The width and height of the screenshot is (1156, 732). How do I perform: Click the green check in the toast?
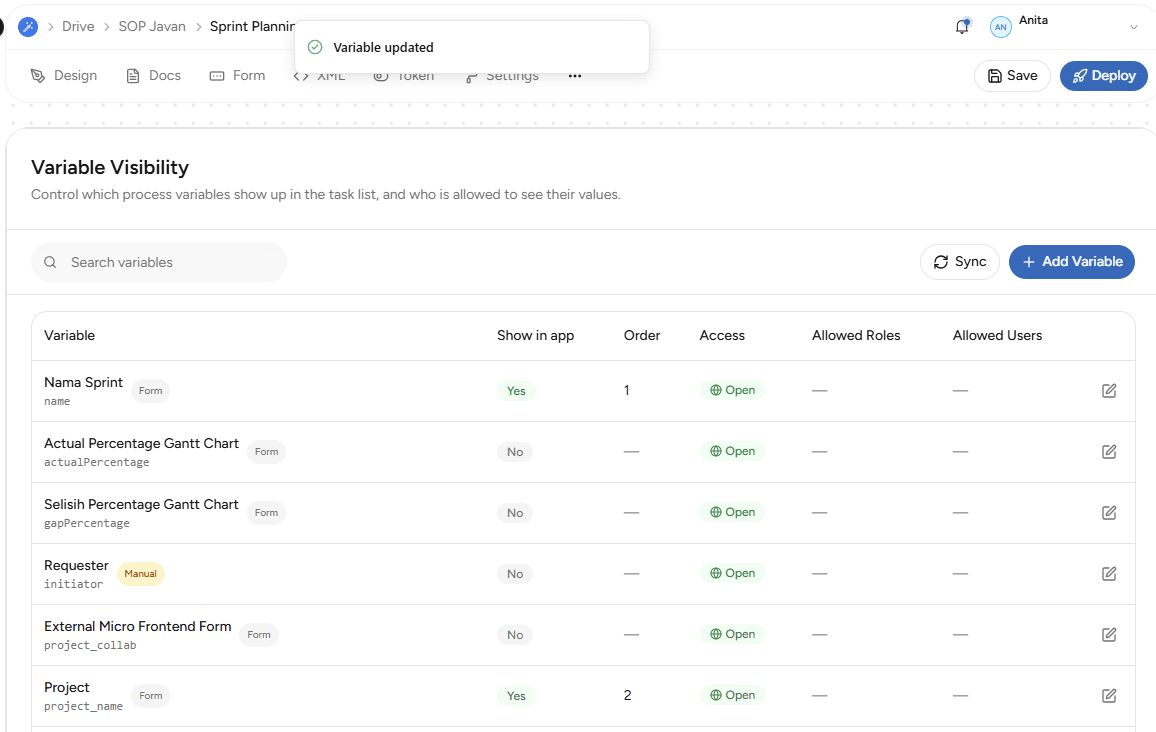(x=315, y=47)
